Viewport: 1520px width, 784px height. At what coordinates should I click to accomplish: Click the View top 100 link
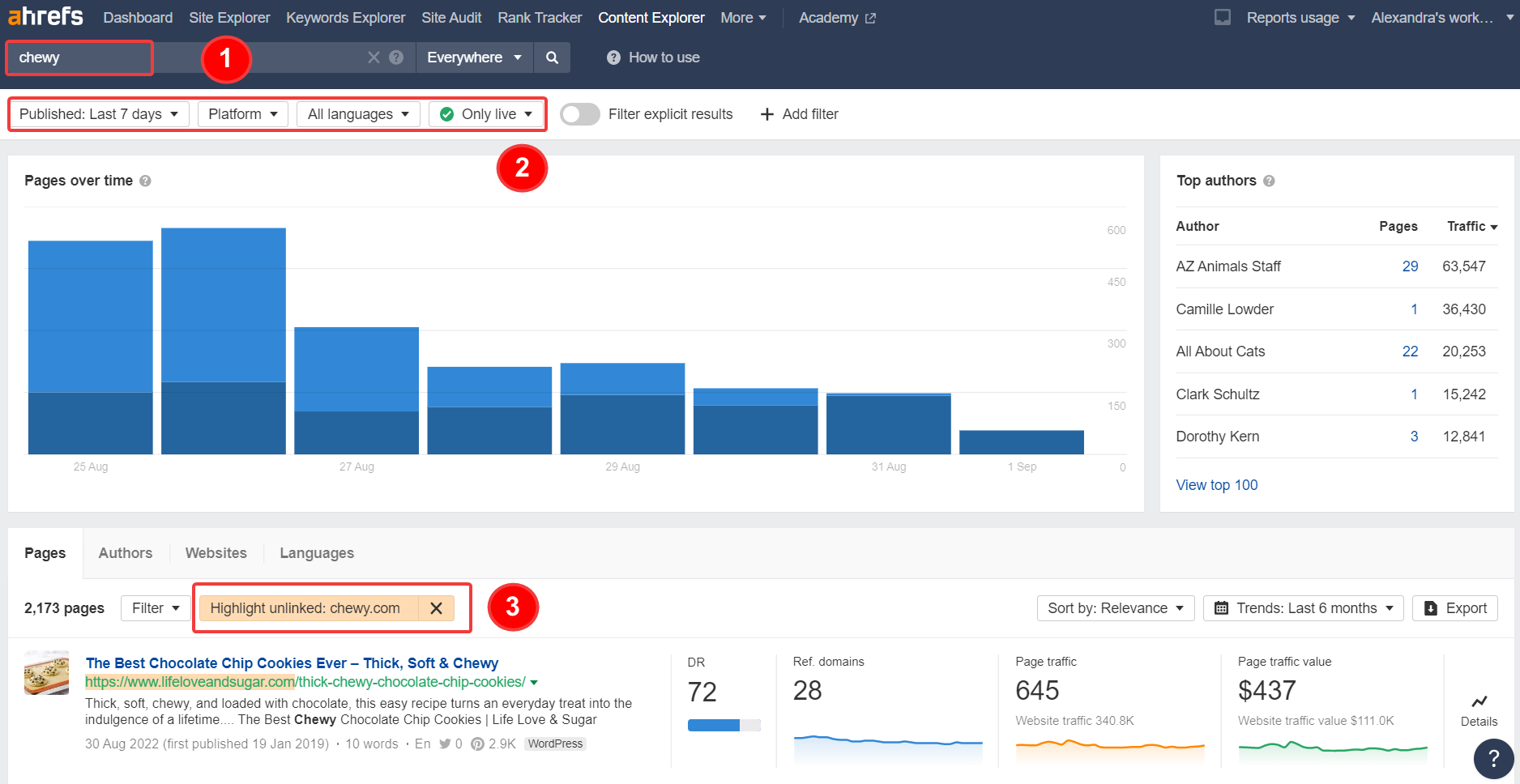click(x=1216, y=485)
